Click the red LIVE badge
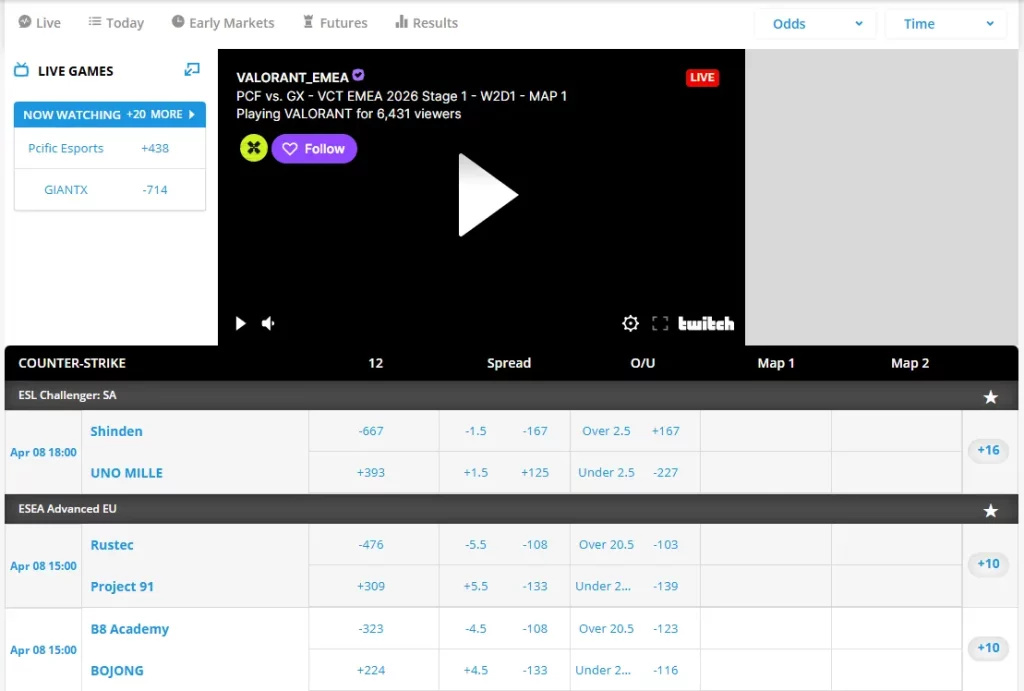This screenshot has width=1024, height=691. pyautogui.click(x=702, y=77)
